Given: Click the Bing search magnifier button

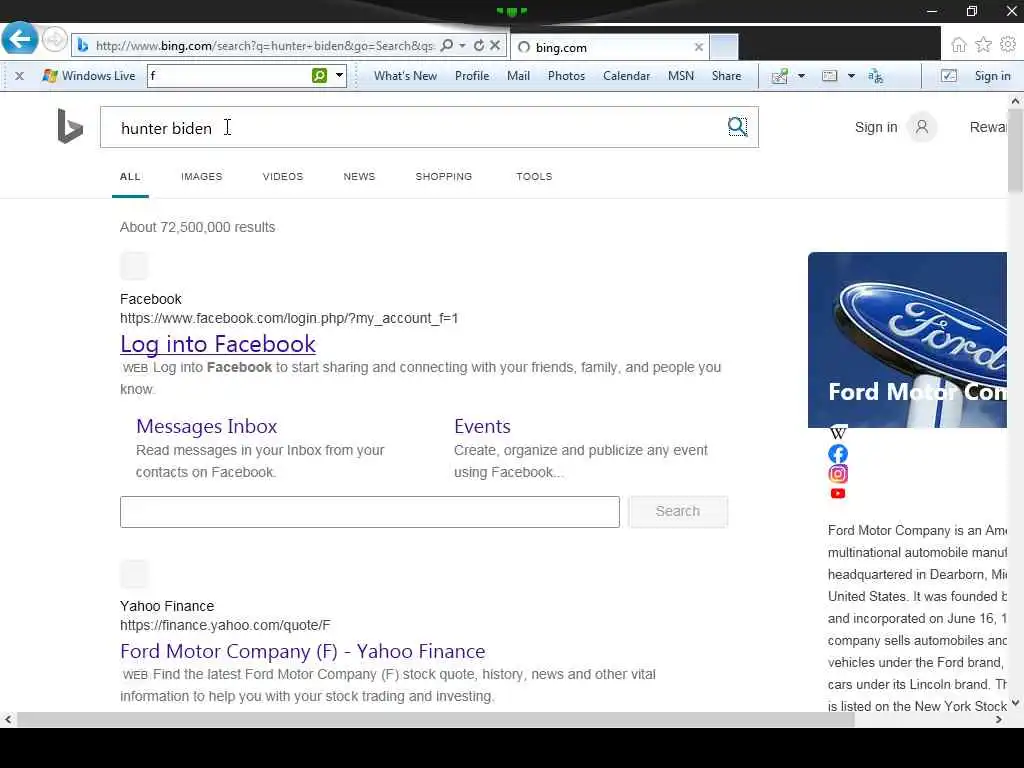Looking at the screenshot, I should 737,127.
